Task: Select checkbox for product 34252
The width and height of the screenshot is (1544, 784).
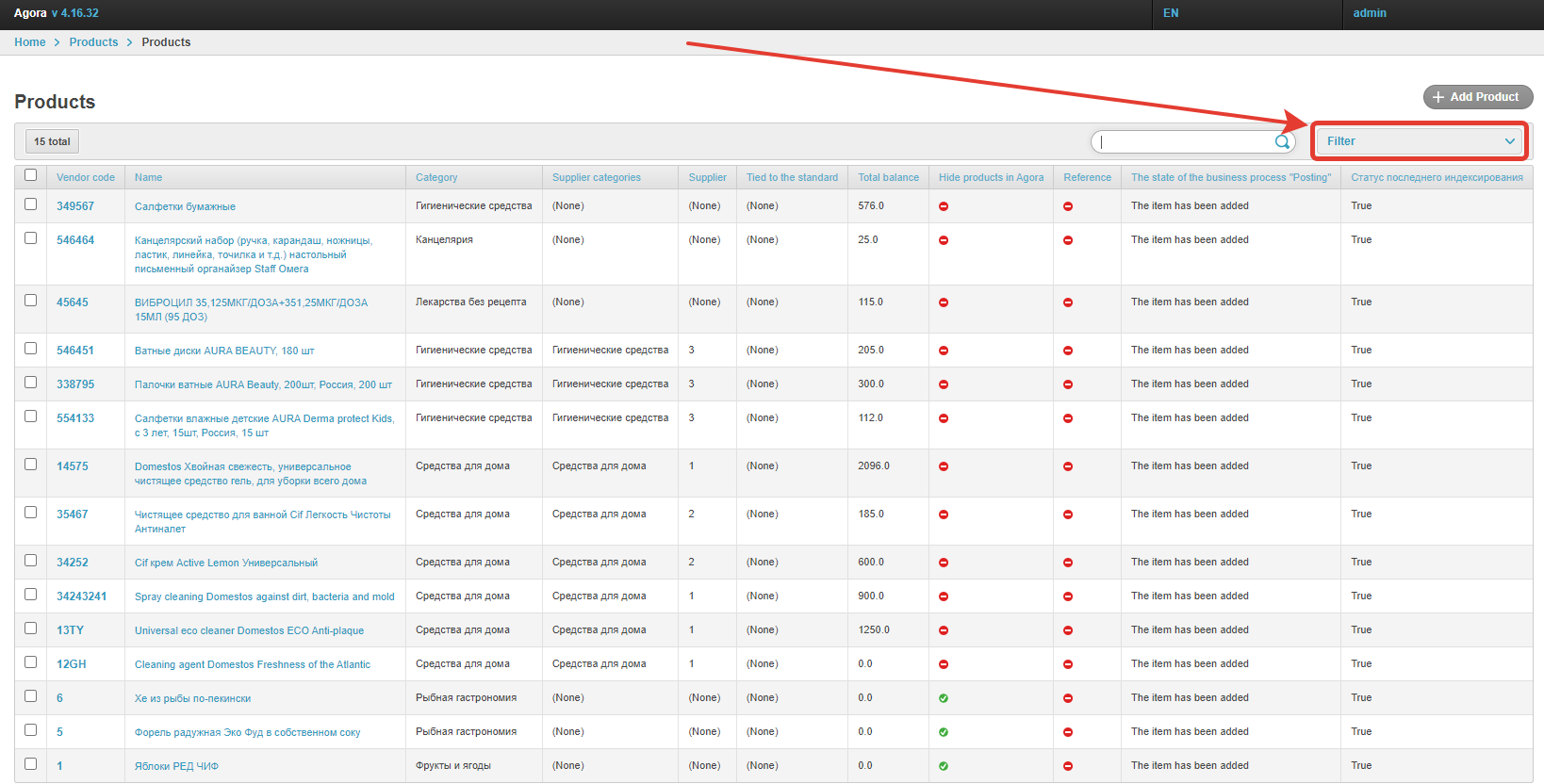Action: click(x=31, y=561)
